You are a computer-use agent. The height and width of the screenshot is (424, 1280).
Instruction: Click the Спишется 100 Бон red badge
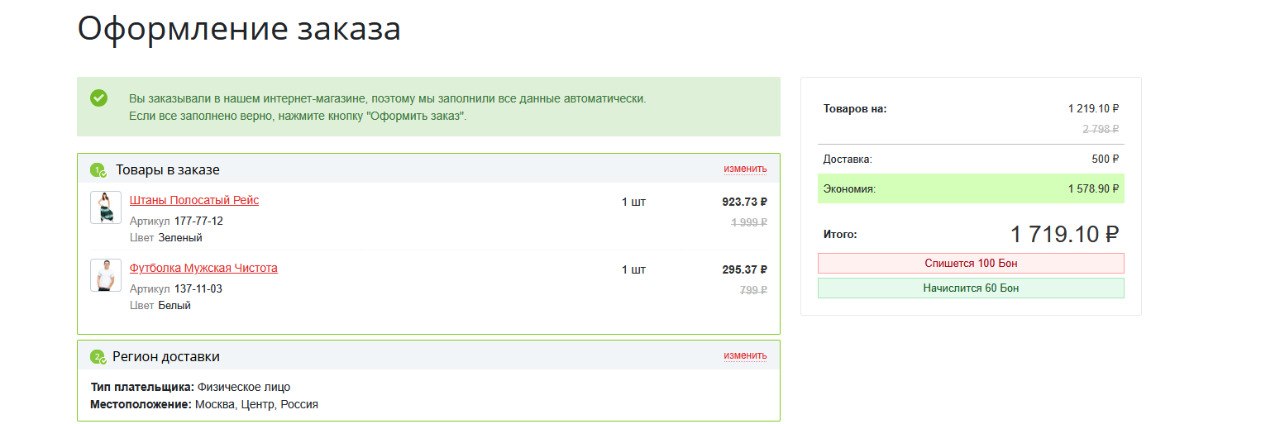point(971,263)
